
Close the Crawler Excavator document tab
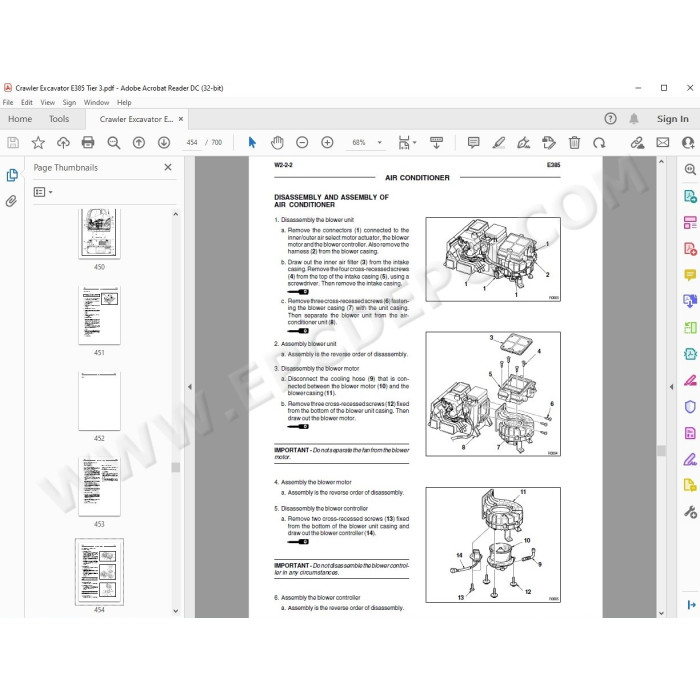tap(181, 119)
